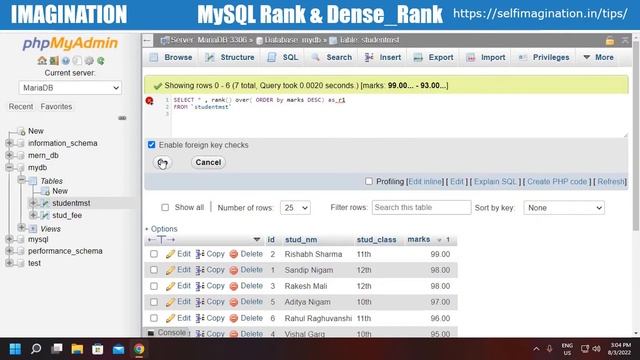Open the Mail app in the taskbar

point(118,349)
